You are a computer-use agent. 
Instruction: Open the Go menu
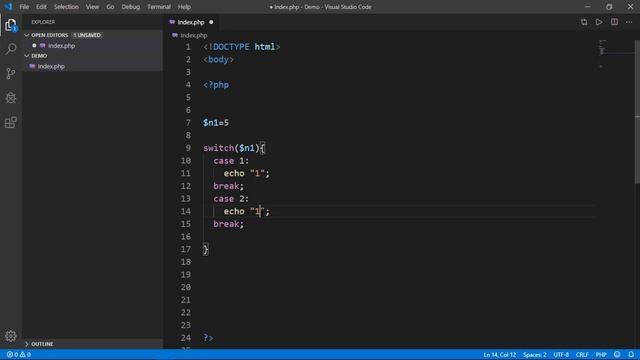110,7
